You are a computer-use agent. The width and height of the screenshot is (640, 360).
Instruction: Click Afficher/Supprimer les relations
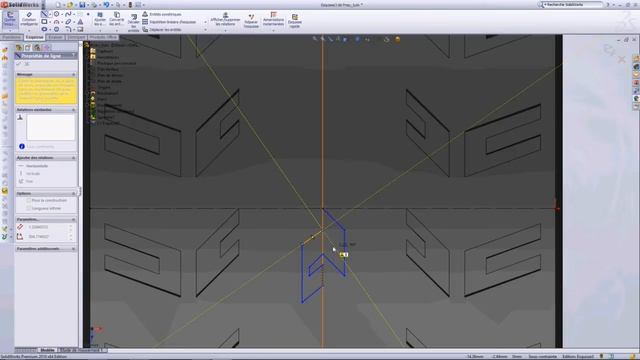[225, 19]
